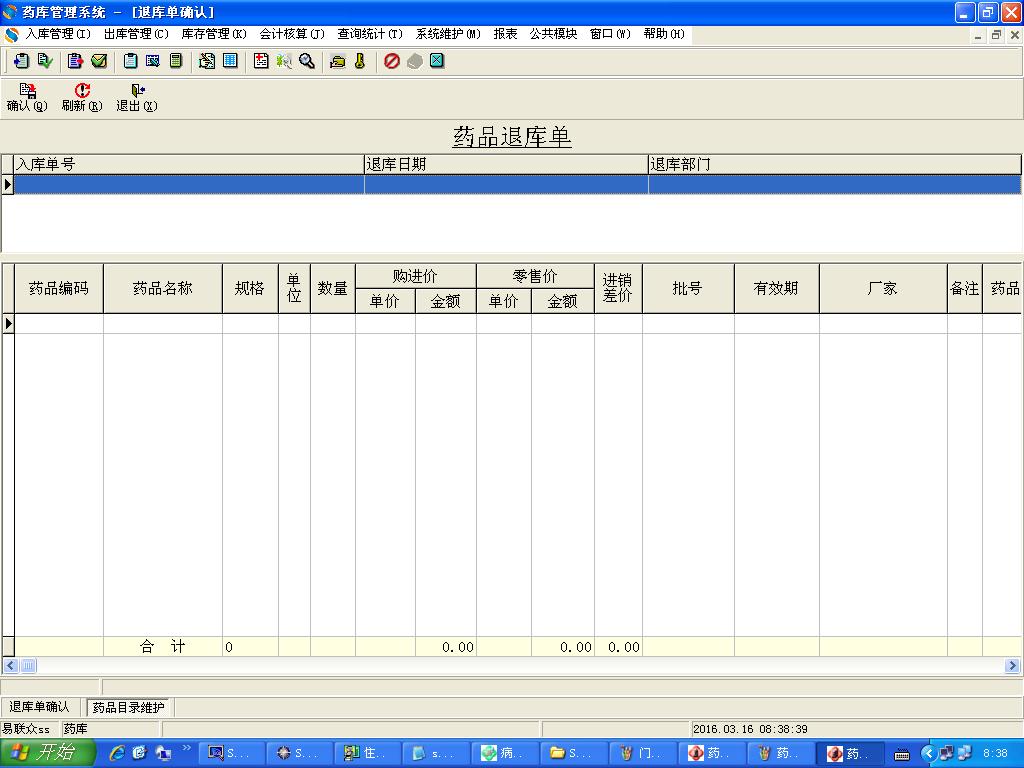Click the document with green checkmark toolbar icon
Viewport: 1024px width, 768px height.
45,61
